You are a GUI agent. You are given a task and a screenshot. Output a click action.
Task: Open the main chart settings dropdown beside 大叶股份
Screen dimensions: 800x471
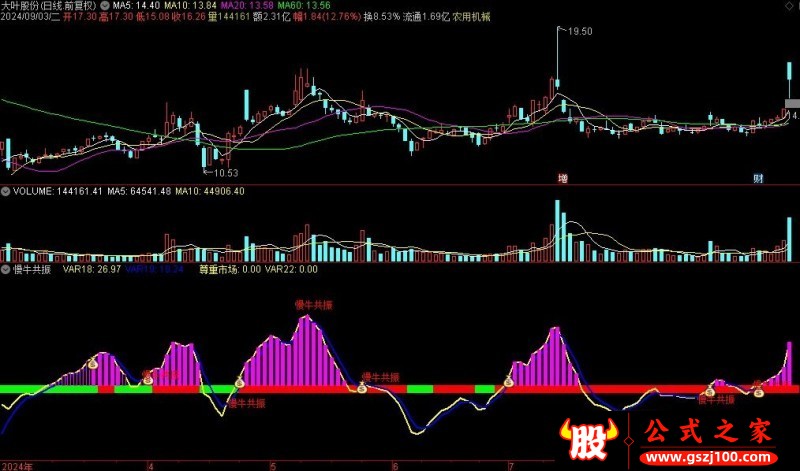[105, 6]
